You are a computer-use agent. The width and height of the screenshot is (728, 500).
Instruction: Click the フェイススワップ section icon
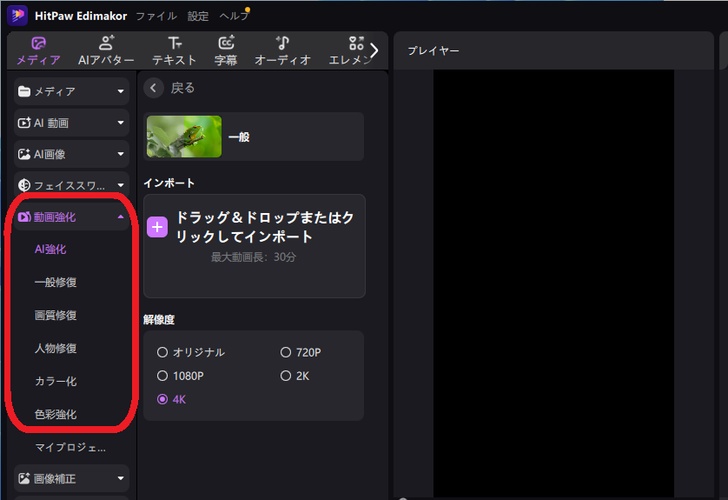click(x=24, y=185)
